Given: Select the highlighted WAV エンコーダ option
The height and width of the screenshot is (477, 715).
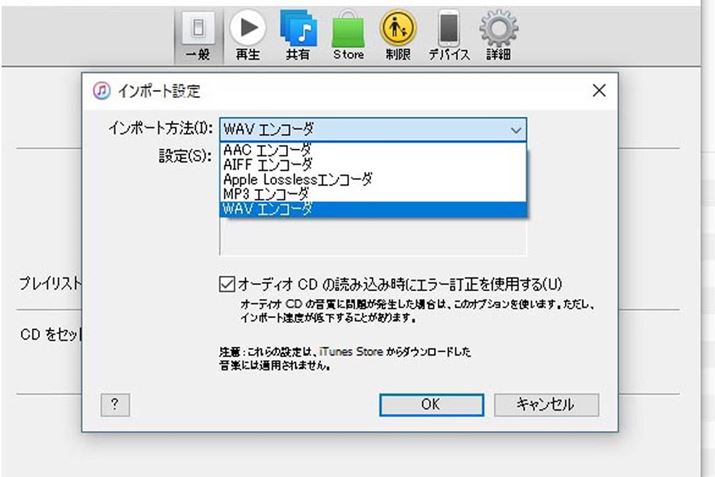Looking at the screenshot, I should [373, 209].
